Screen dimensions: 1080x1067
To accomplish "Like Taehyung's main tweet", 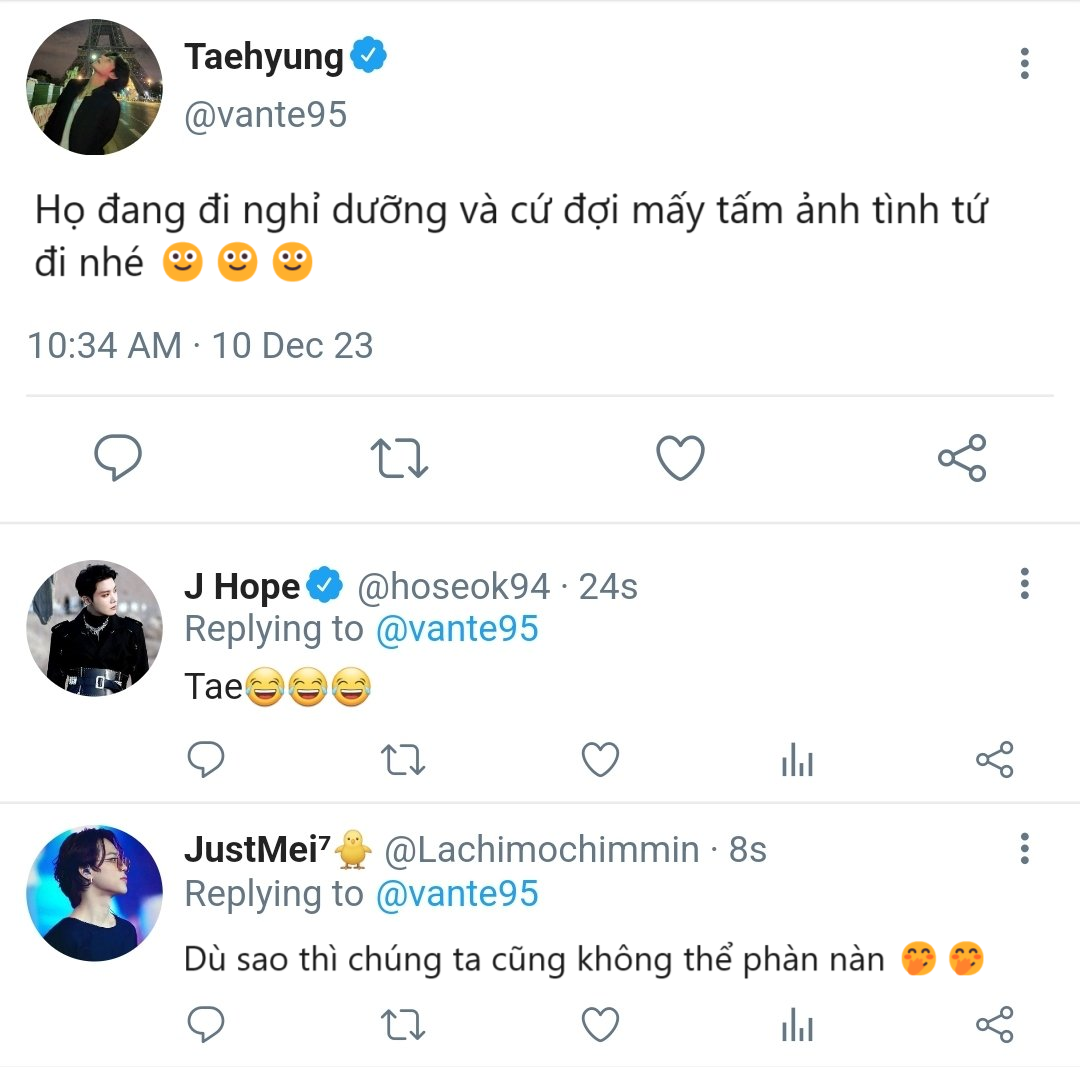I will point(680,458).
